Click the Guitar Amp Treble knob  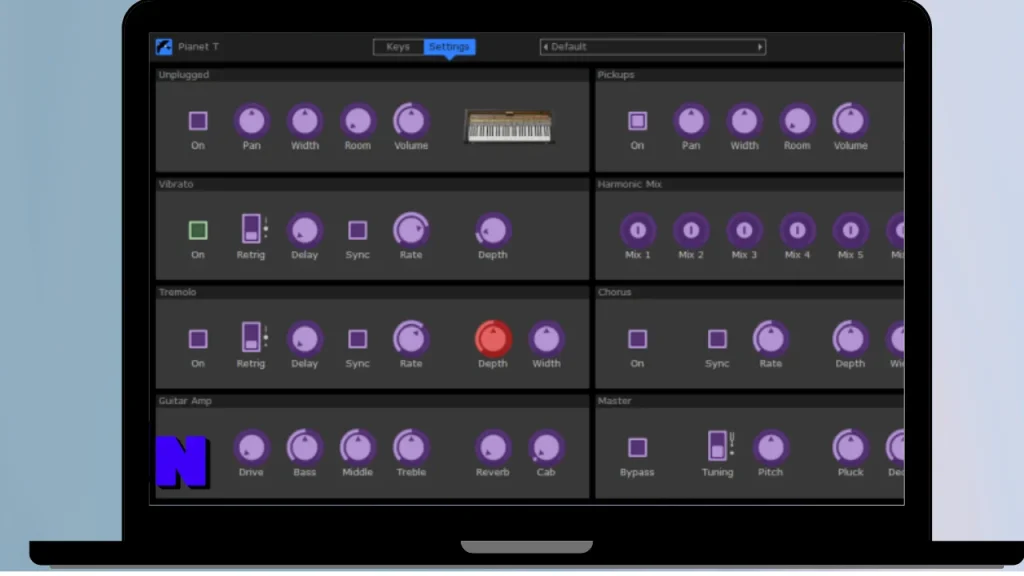411,448
